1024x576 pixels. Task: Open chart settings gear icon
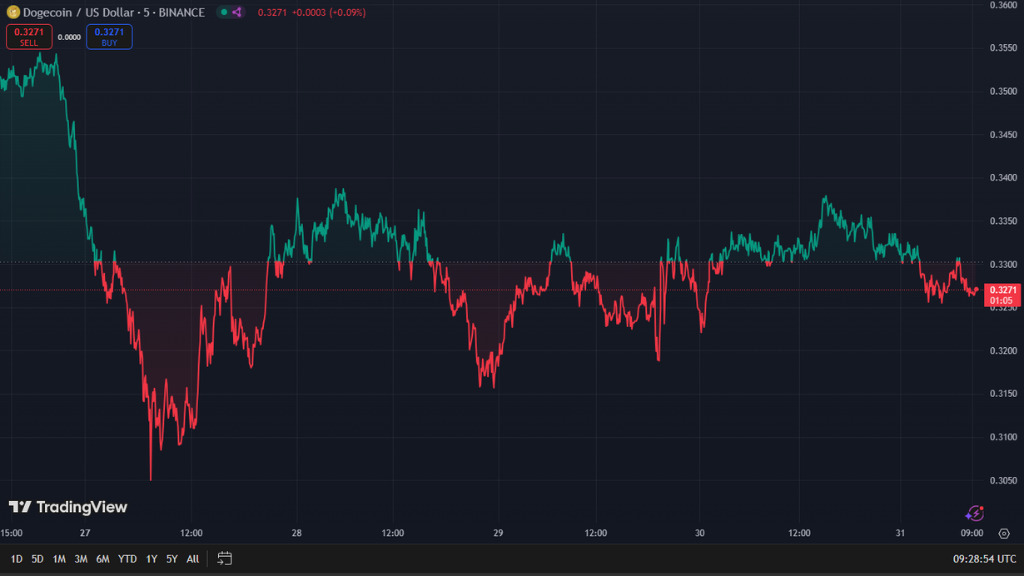point(1004,534)
